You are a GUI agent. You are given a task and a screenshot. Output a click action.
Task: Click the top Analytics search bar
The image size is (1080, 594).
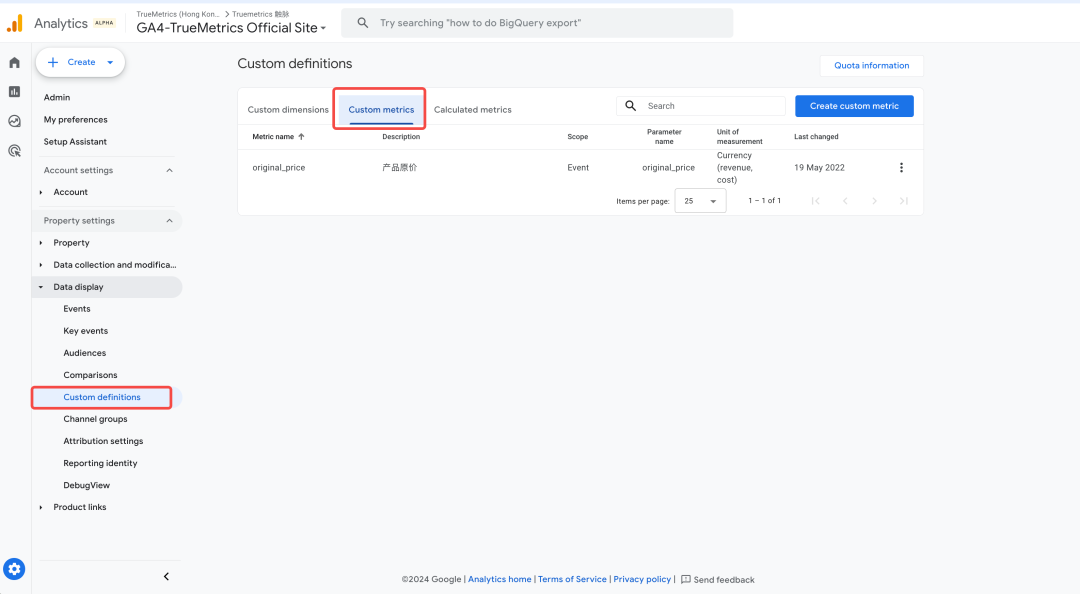(537, 23)
